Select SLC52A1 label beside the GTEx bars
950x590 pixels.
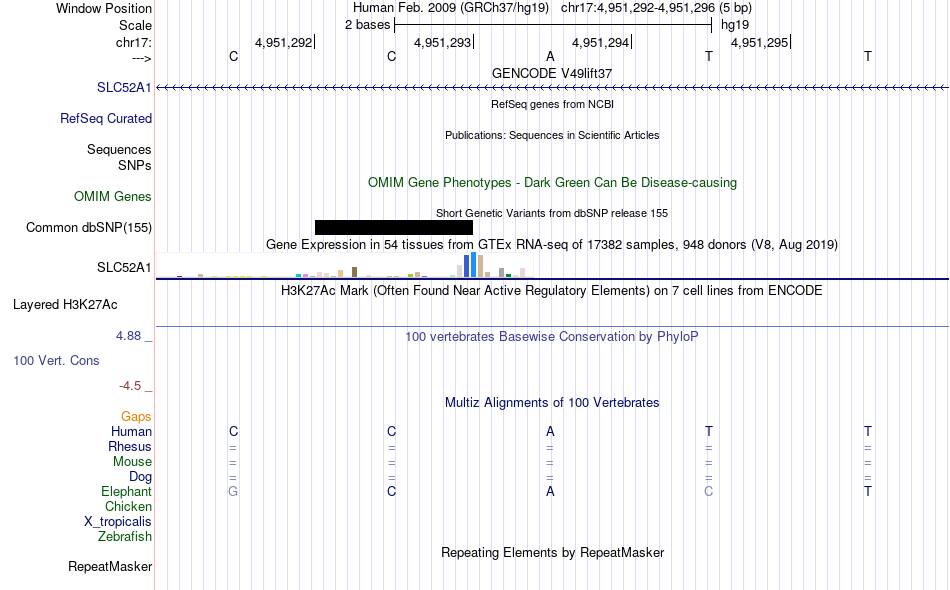pyautogui.click(x=124, y=268)
